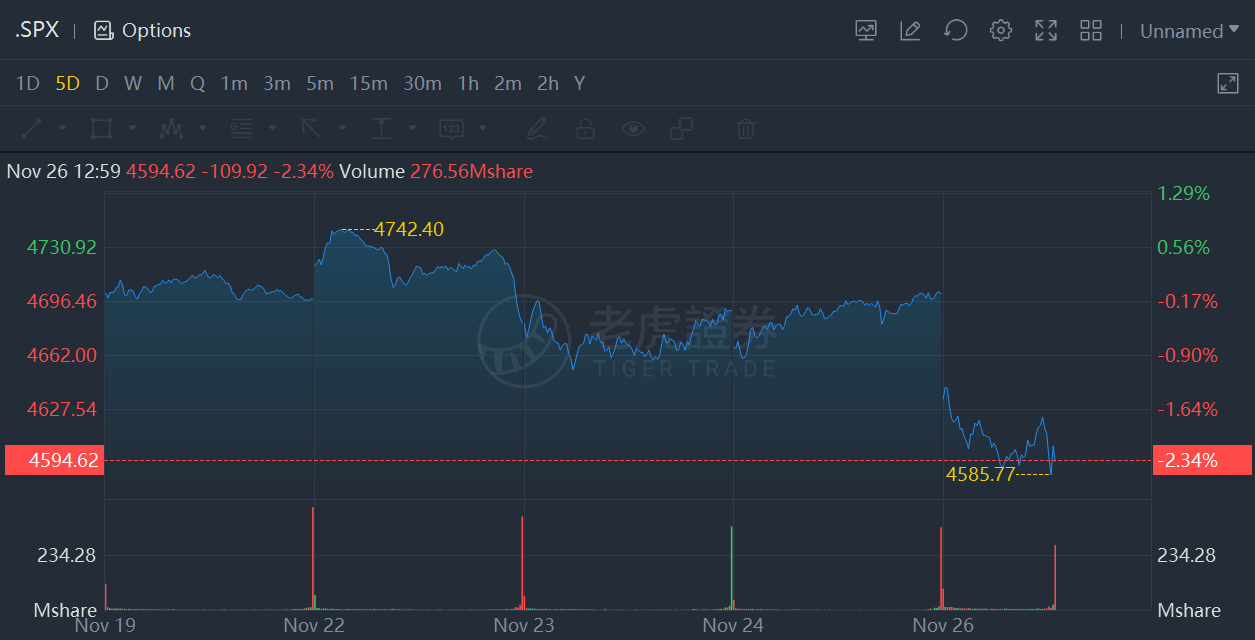Select the trend line drawing tool

click(x=32, y=128)
